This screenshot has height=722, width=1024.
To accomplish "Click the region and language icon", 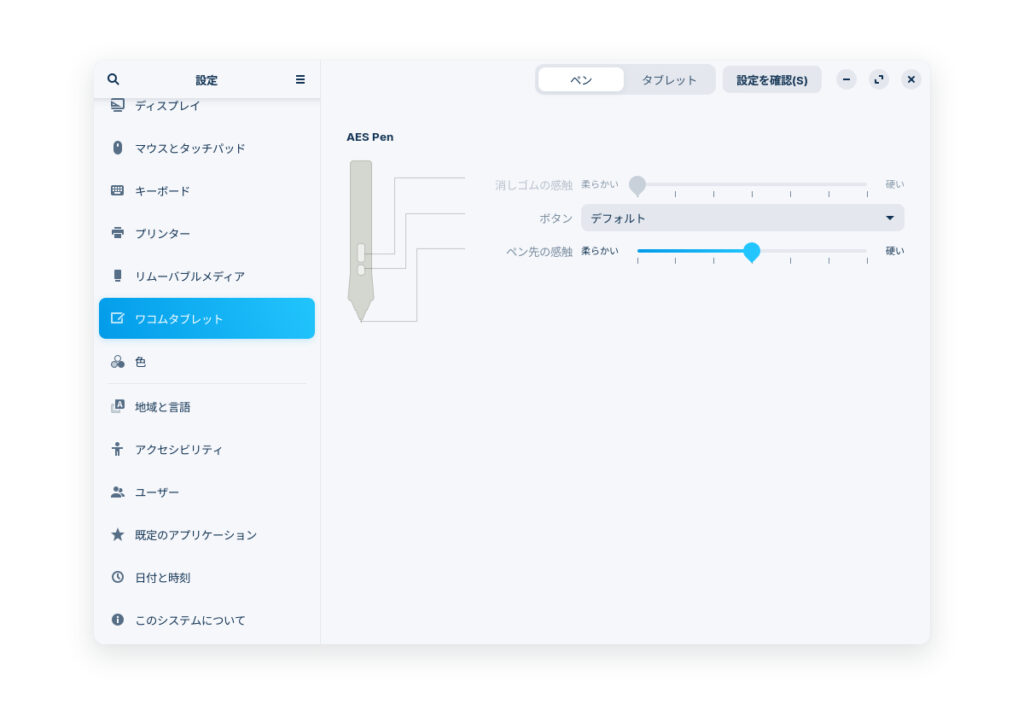I will point(118,406).
